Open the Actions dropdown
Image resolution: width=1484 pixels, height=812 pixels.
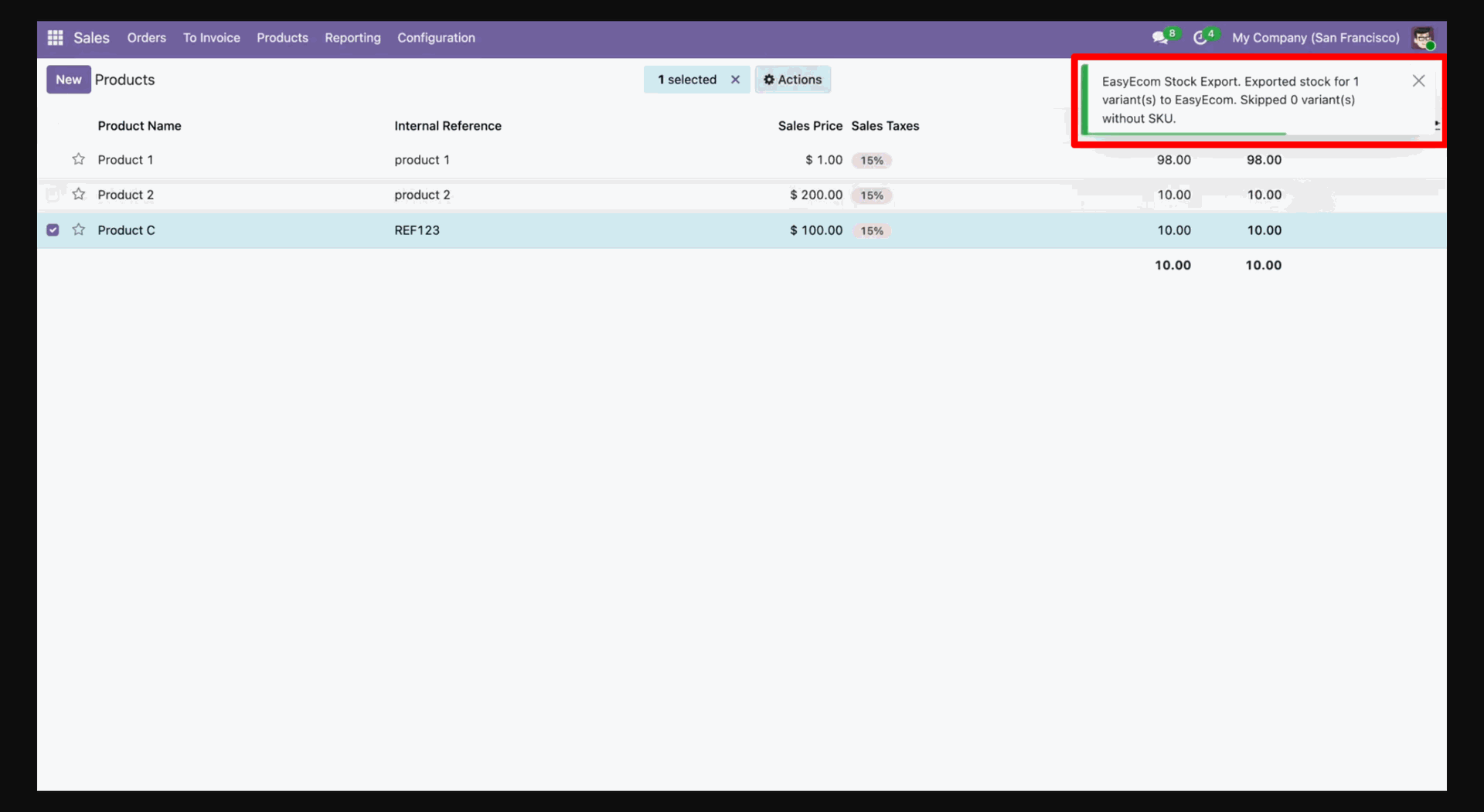792,80
